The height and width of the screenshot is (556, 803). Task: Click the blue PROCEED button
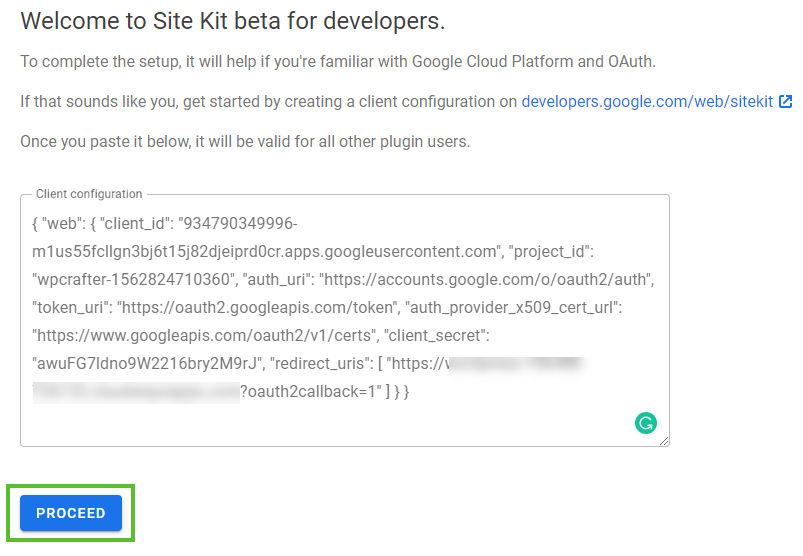(x=71, y=512)
